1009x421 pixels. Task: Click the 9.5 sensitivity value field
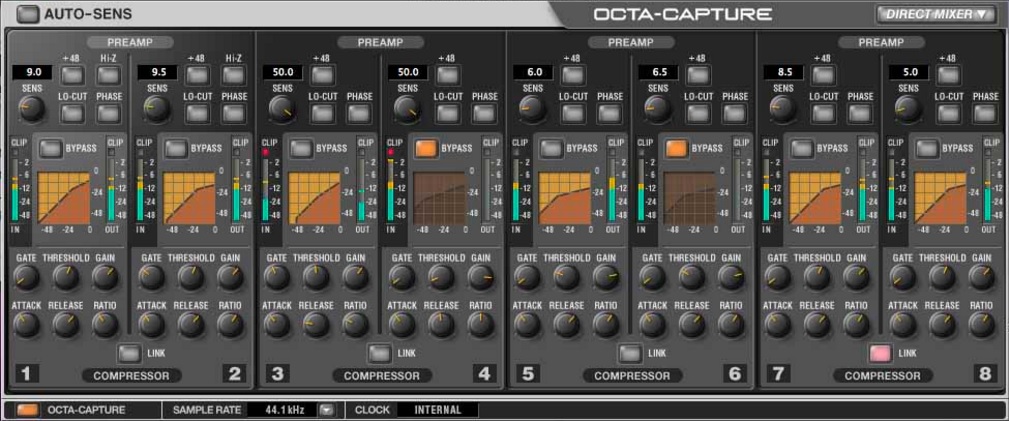[157, 72]
